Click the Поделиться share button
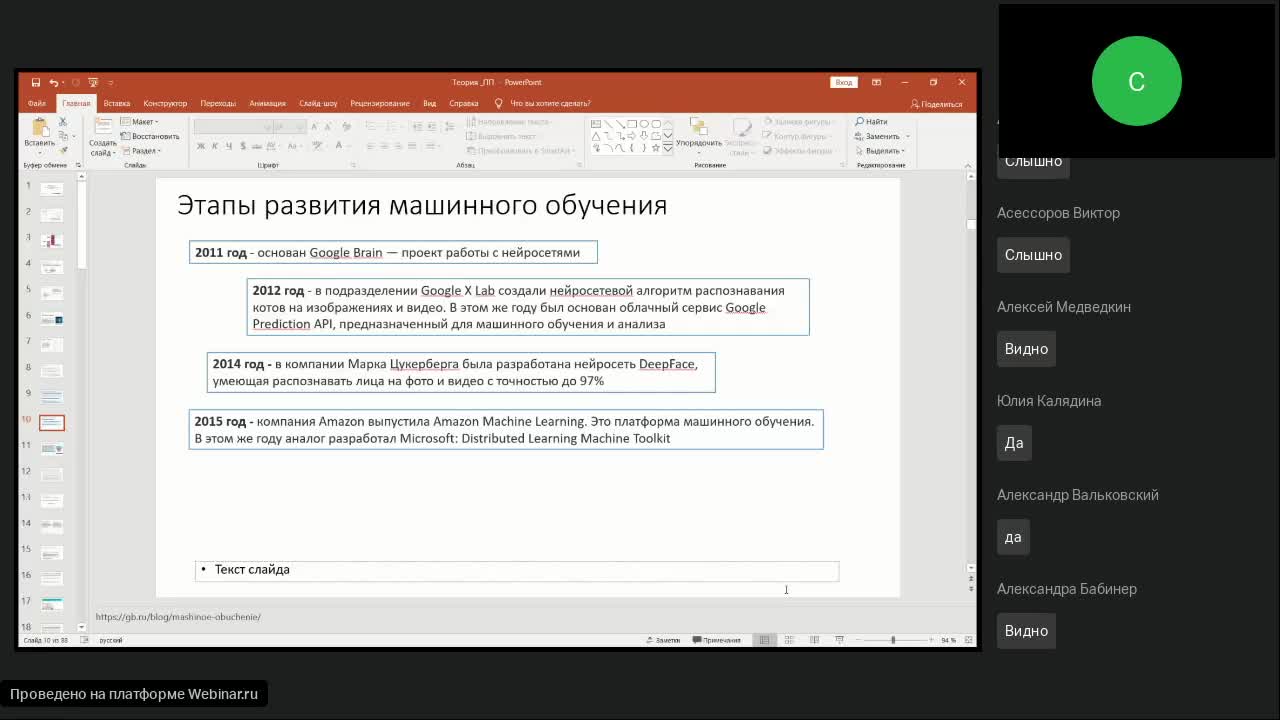1280x720 pixels. pos(937,104)
